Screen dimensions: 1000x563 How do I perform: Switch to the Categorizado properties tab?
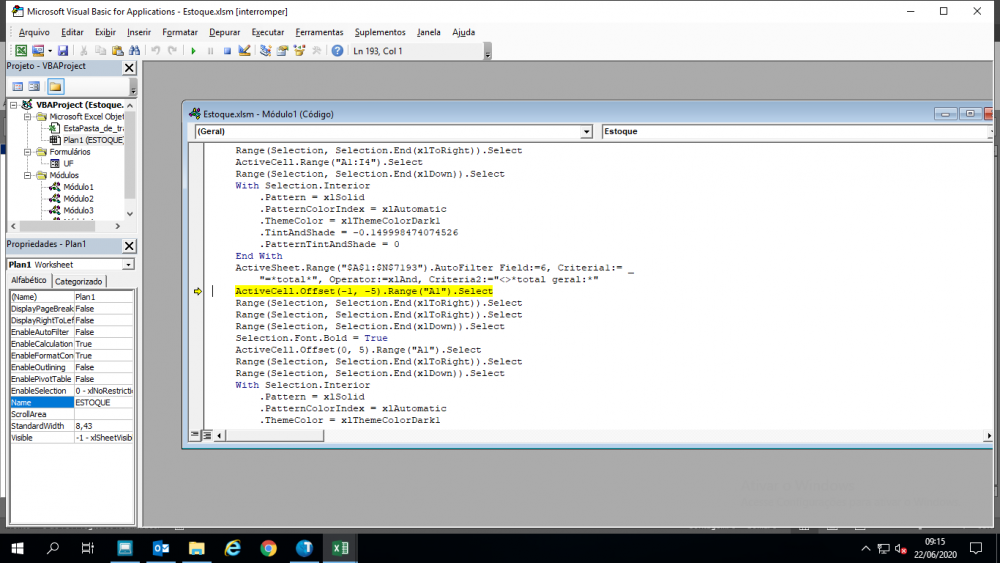[78, 282]
